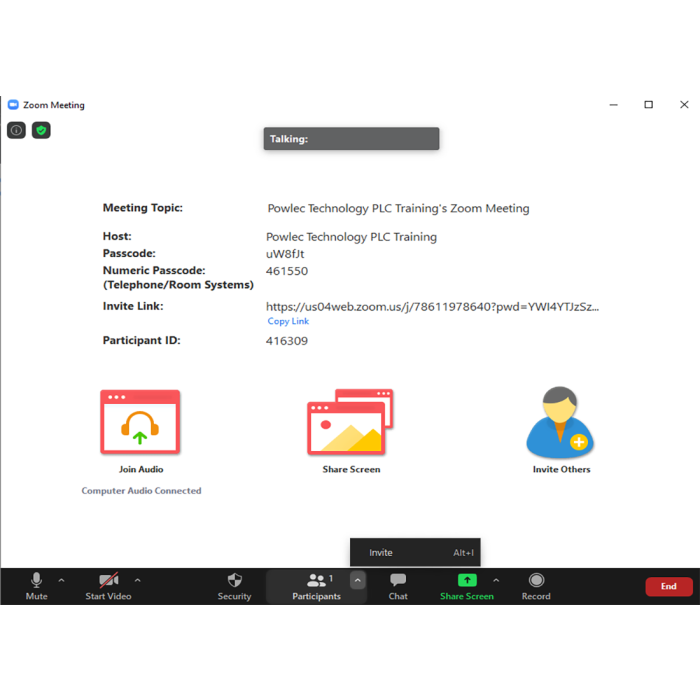The image size is (700, 700).
Task: Click the Invite Others person icon
Action: [560, 422]
